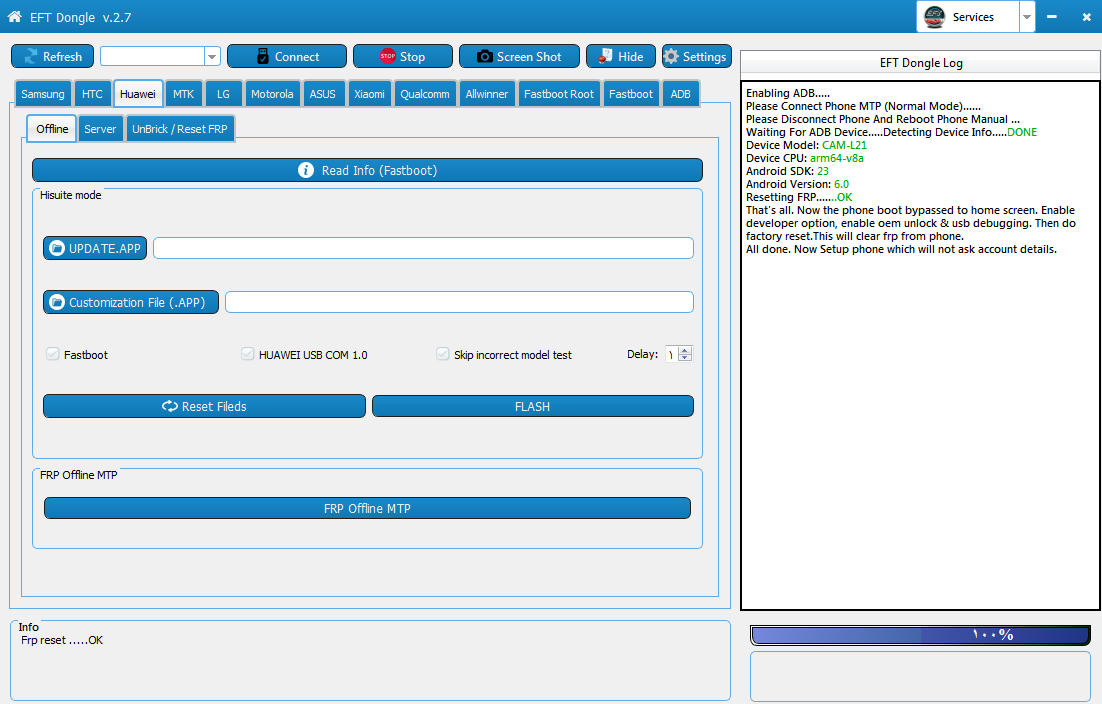The width and height of the screenshot is (1102, 704).
Task: Click the Customization File (.APP) button label
Action: 137,302
